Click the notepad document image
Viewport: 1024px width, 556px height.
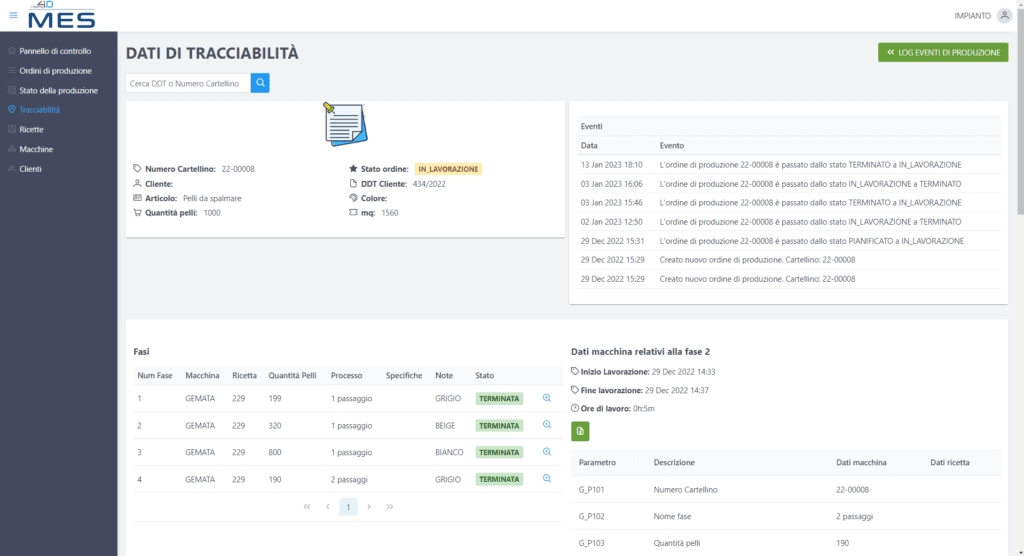point(346,125)
